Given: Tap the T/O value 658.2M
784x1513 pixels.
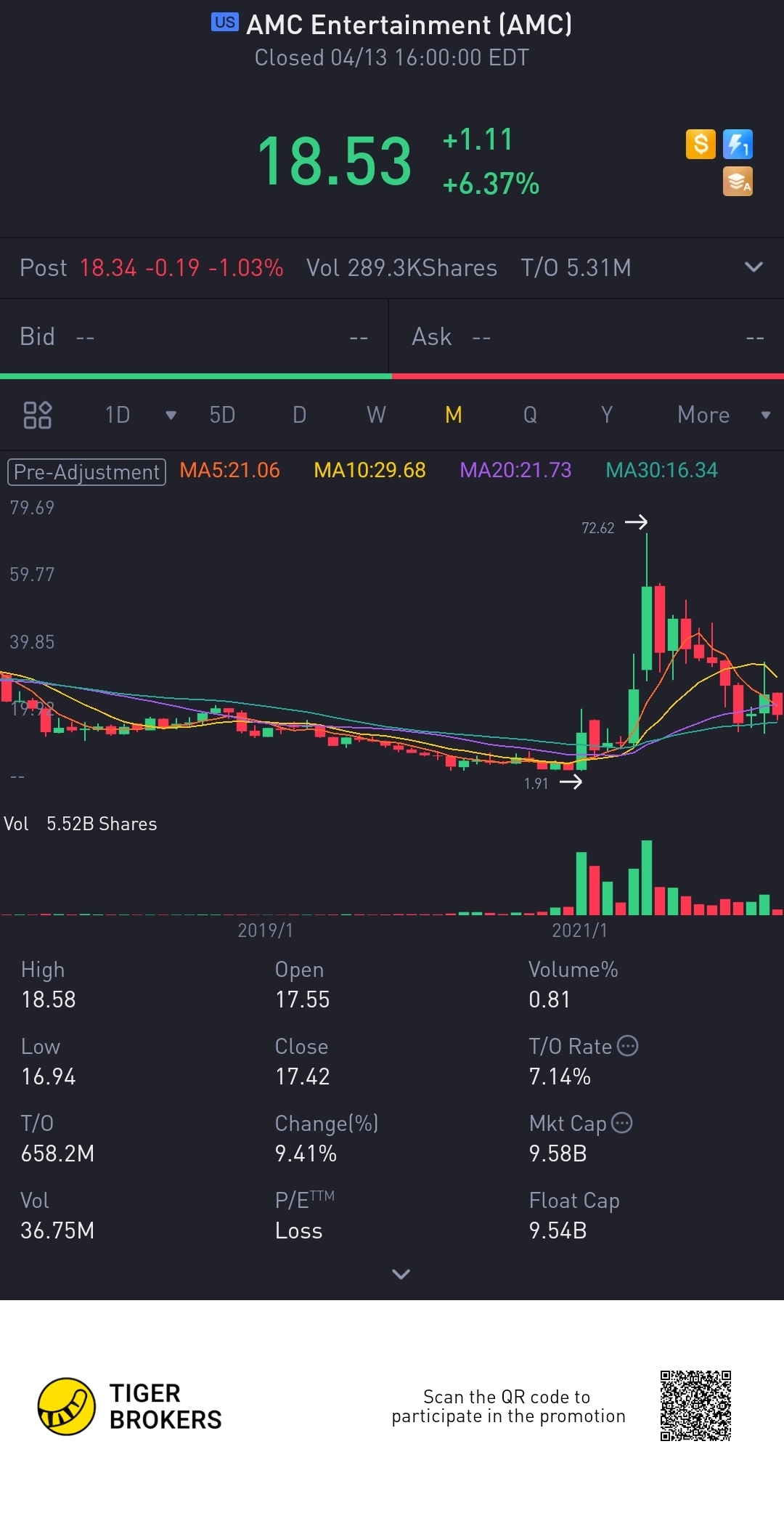Looking at the screenshot, I should point(57,1154).
